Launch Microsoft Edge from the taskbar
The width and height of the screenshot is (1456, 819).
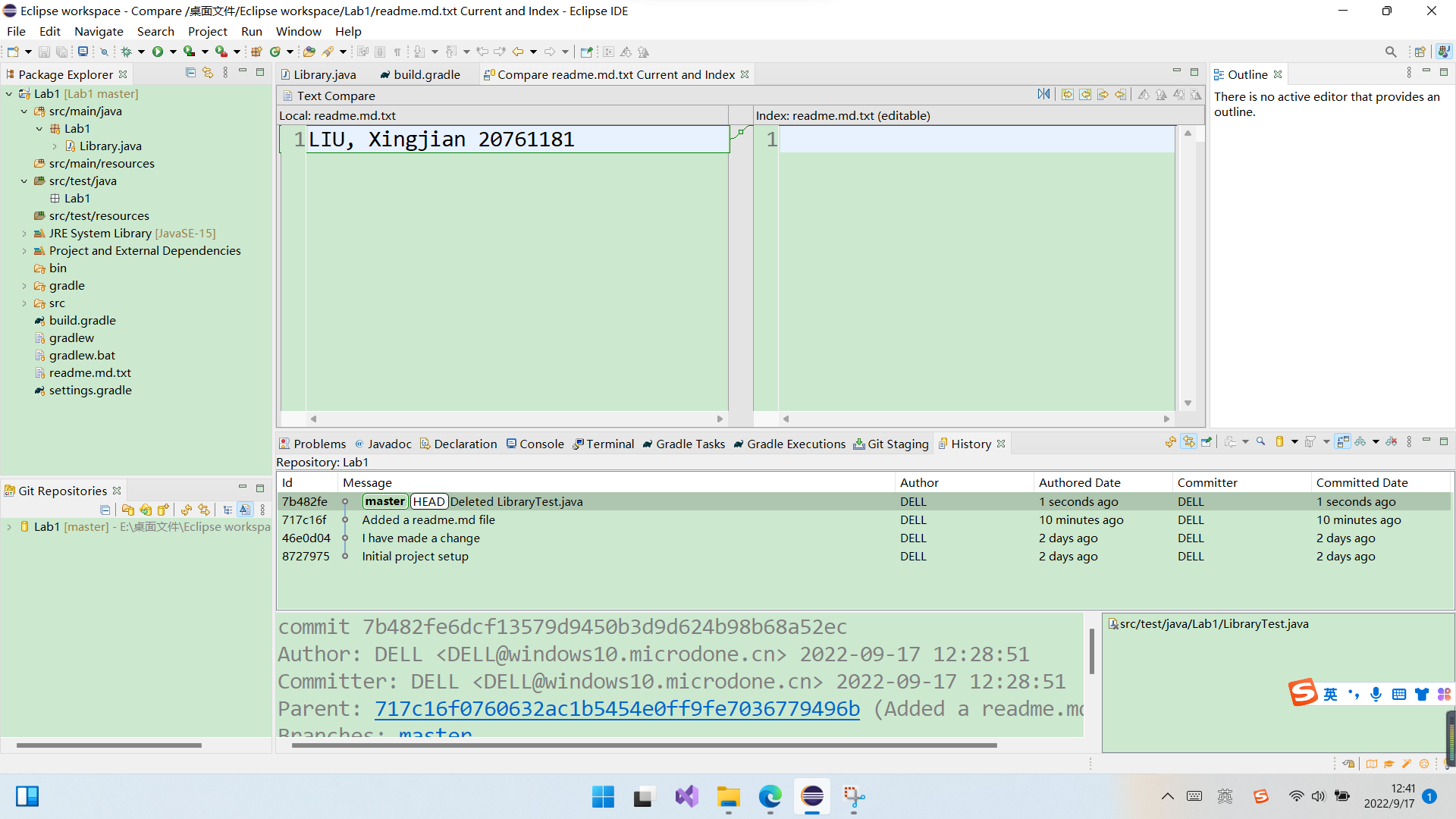point(769,797)
